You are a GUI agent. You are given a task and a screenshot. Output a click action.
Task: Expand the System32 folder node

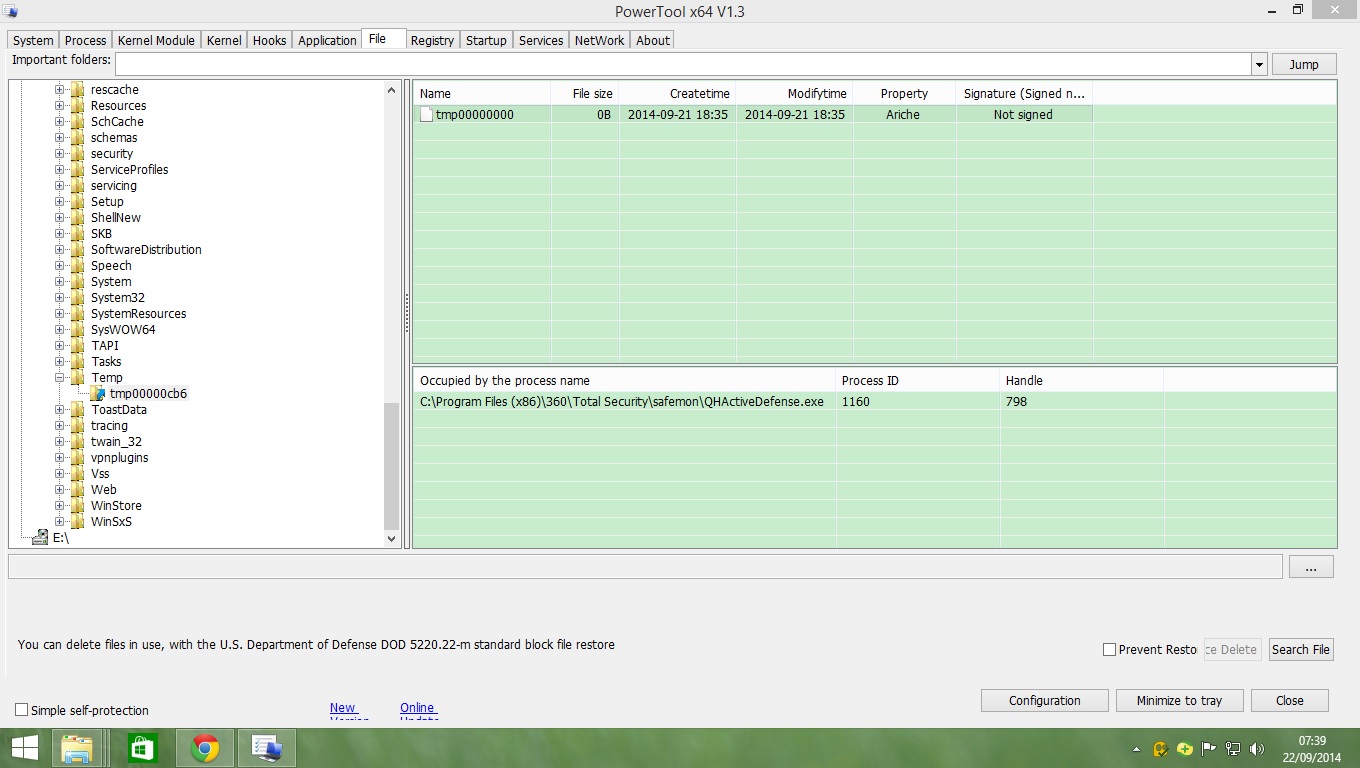[60, 298]
